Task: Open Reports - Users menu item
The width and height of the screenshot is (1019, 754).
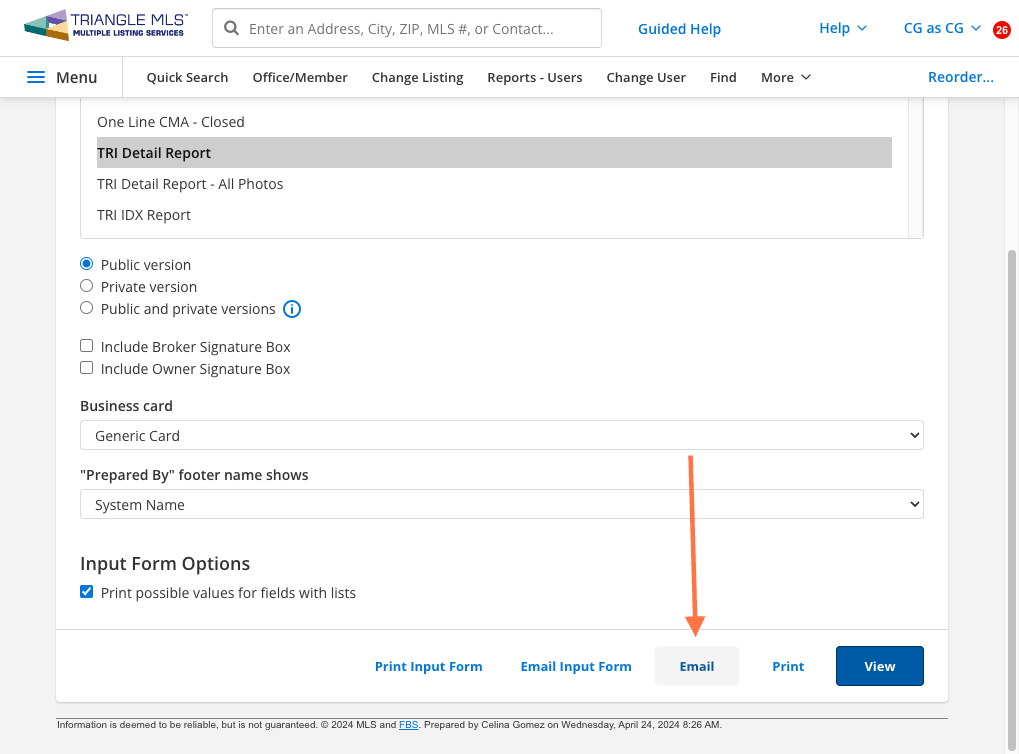Action: 535,77
